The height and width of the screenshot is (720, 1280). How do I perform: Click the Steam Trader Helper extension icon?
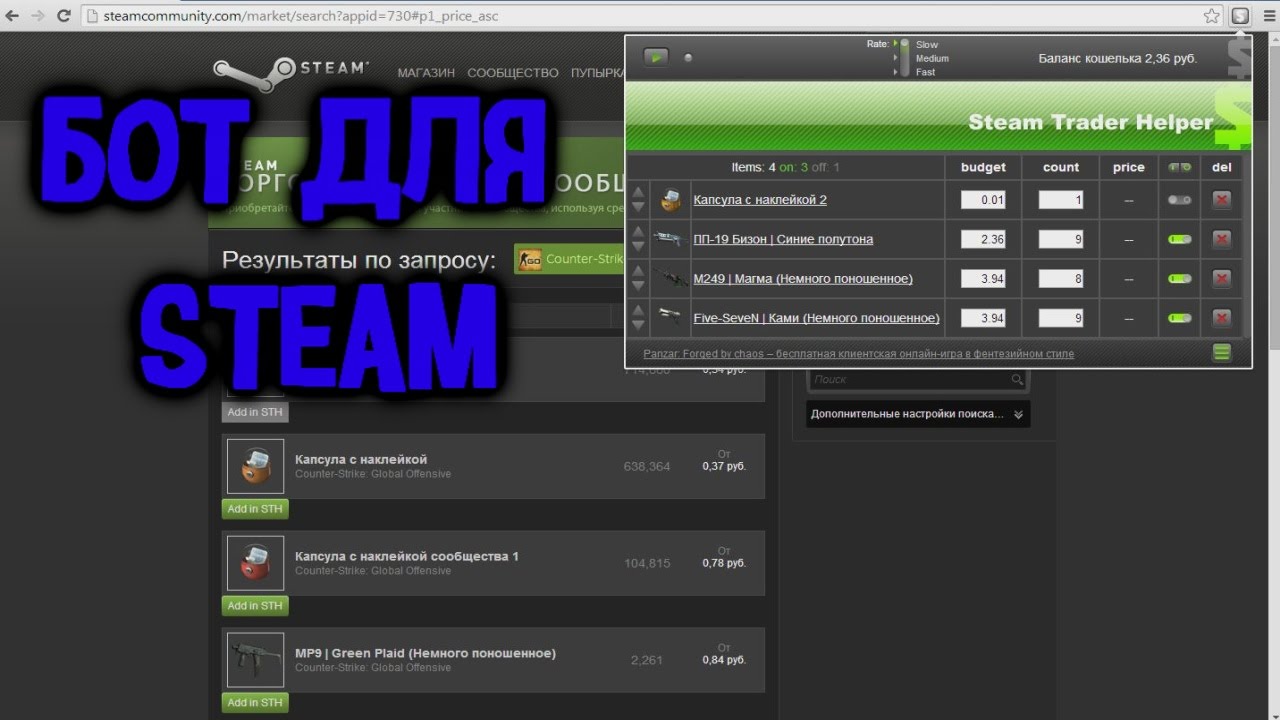tap(1240, 16)
